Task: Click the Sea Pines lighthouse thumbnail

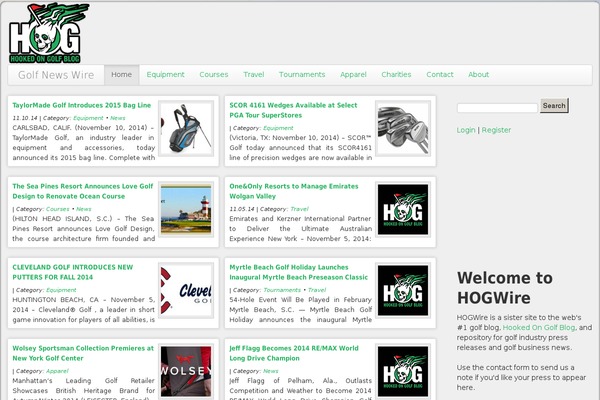Action: 186,209
